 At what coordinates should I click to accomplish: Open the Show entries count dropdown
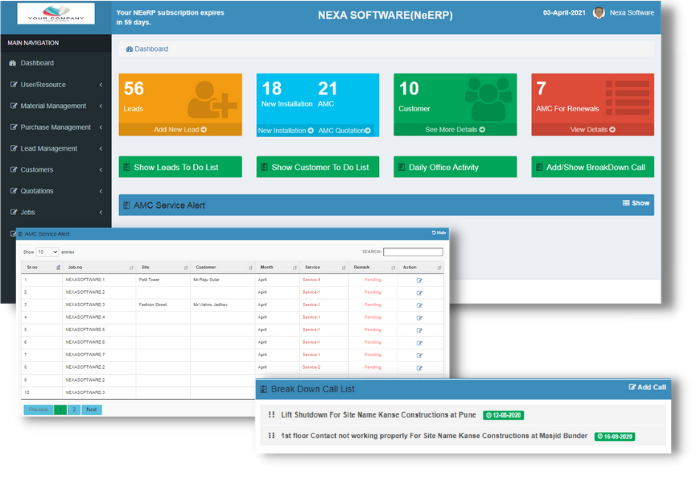[48, 252]
